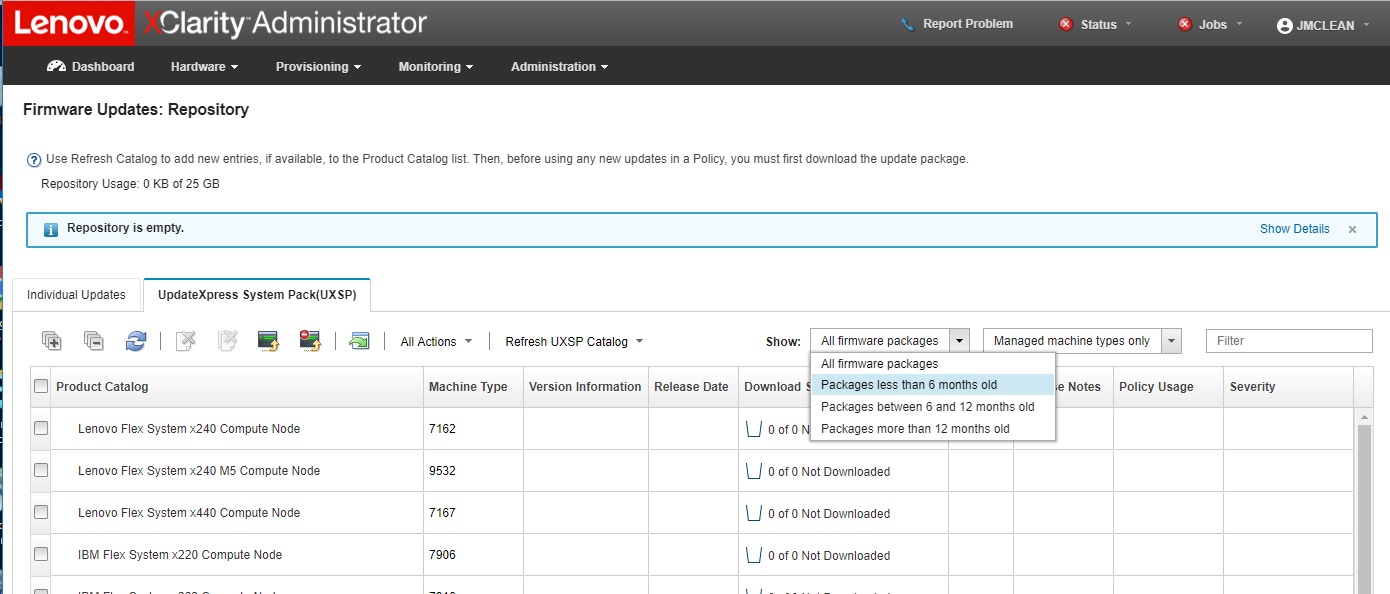This screenshot has height=594, width=1390.
Task: Expand the Hardware menu
Action: [204, 67]
